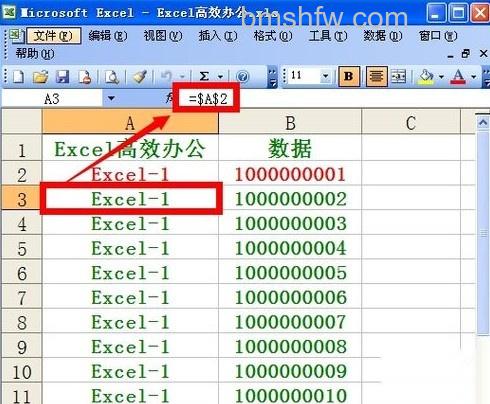Expand the Standard toolbar options chevron
Image resolution: width=490 pixels, height=404 pixels.
tap(272, 77)
